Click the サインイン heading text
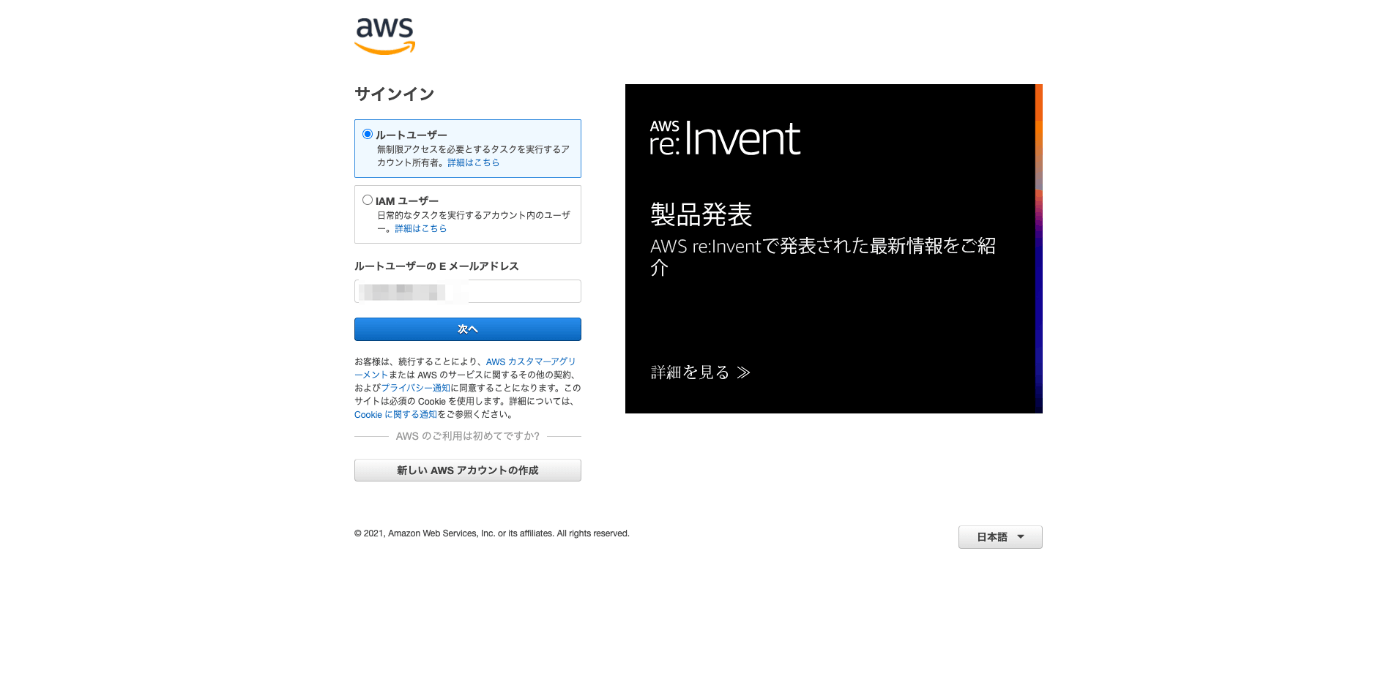 coord(394,94)
